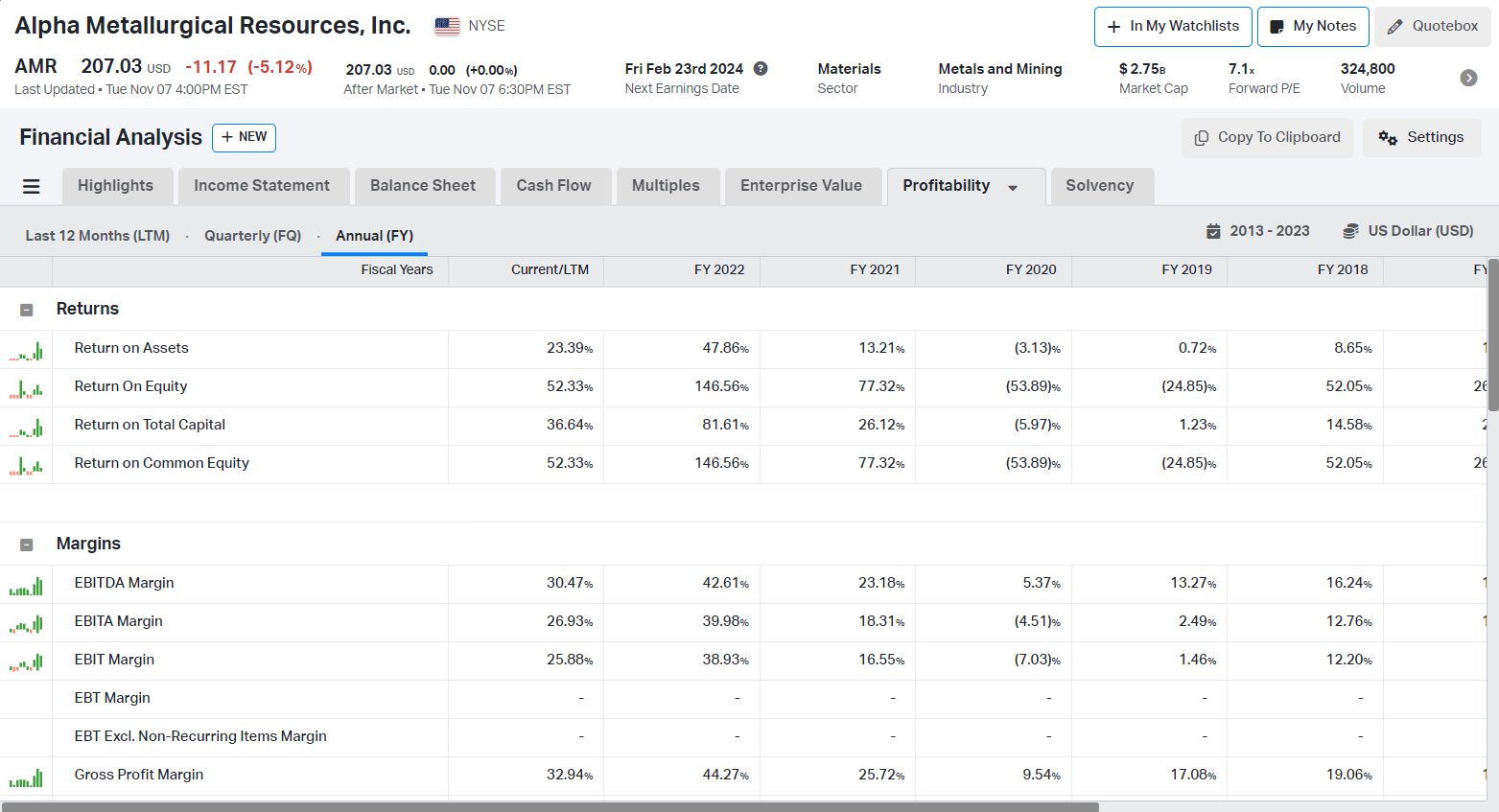
Task: Collapse the Returns section
Action: click(27, 310)
